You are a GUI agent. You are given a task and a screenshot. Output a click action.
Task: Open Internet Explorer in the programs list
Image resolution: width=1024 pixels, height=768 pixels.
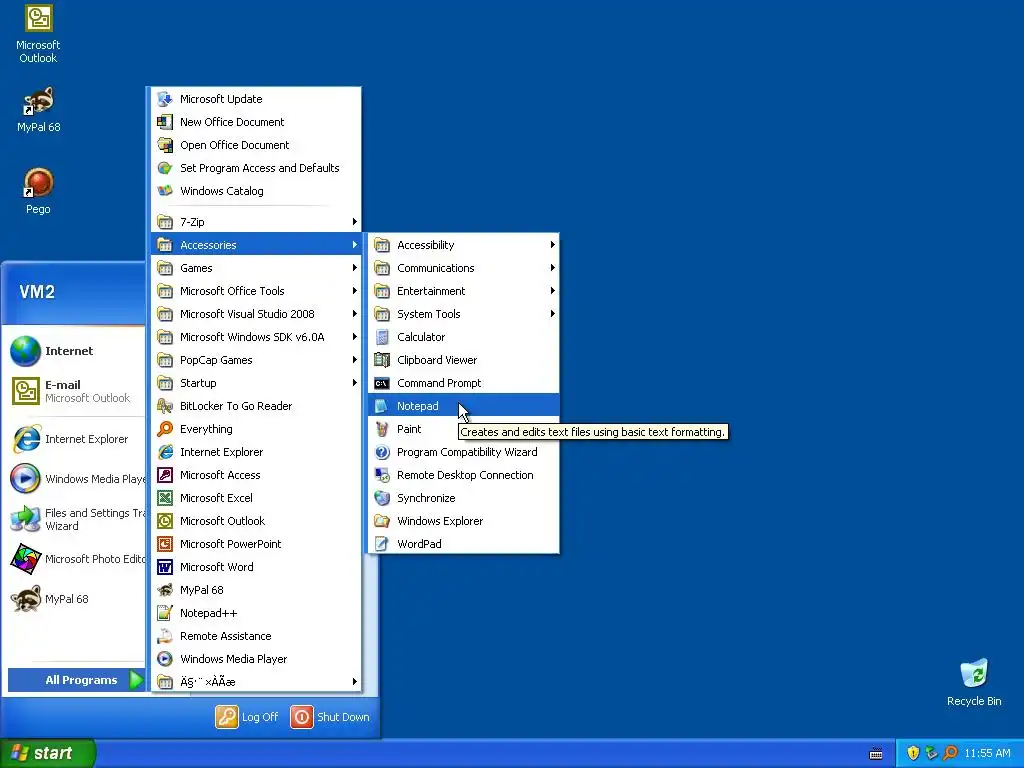(256, 452)
